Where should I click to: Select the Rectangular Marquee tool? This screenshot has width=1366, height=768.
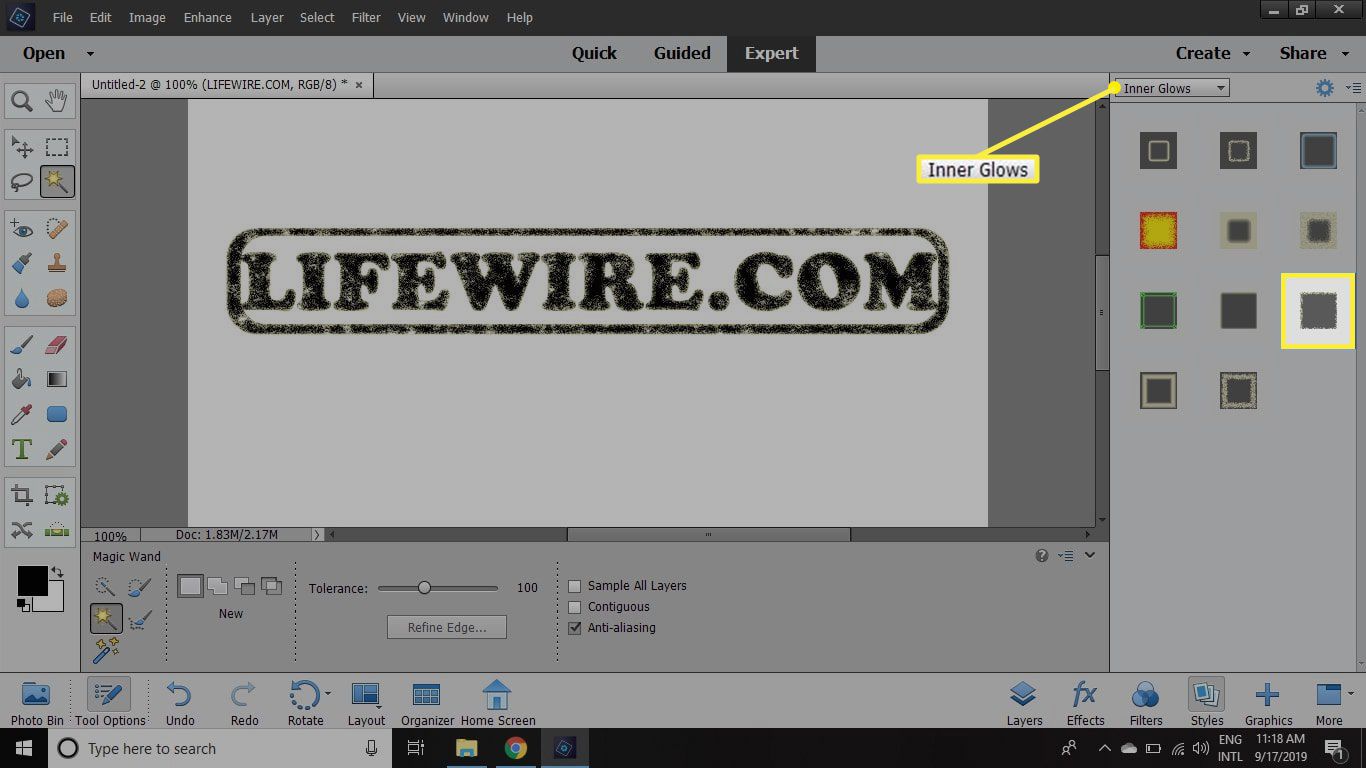pyautogui.click(x=57, y=148)
